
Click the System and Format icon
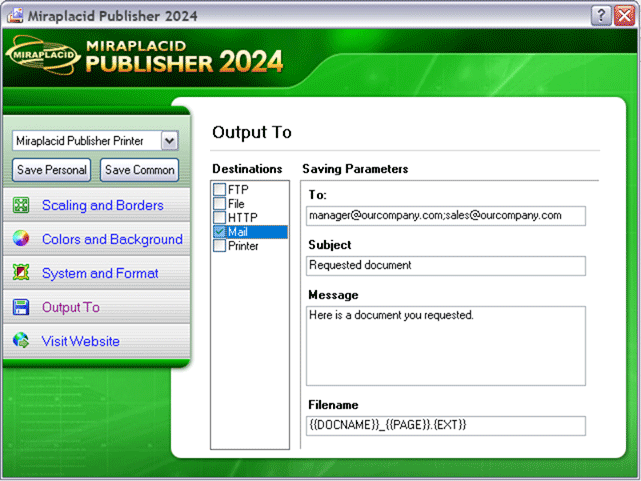20,274
